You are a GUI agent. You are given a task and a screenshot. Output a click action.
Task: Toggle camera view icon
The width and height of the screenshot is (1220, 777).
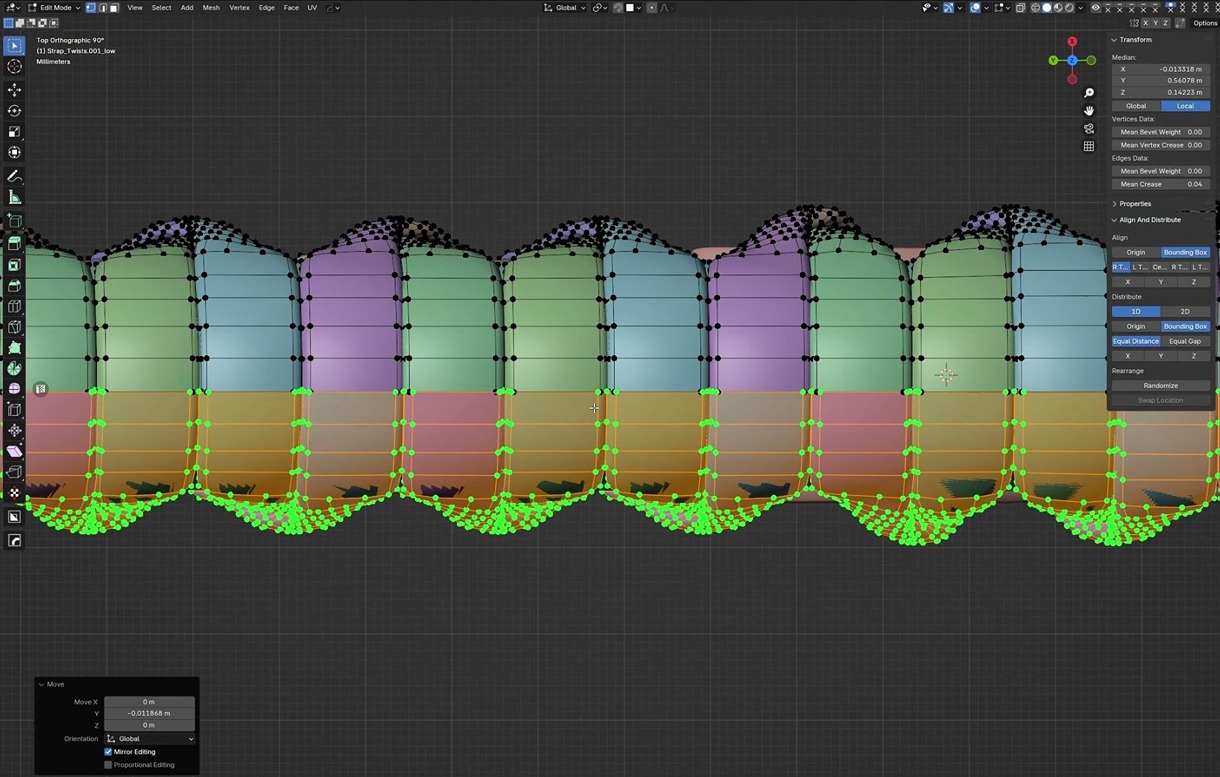[1089, 128]
